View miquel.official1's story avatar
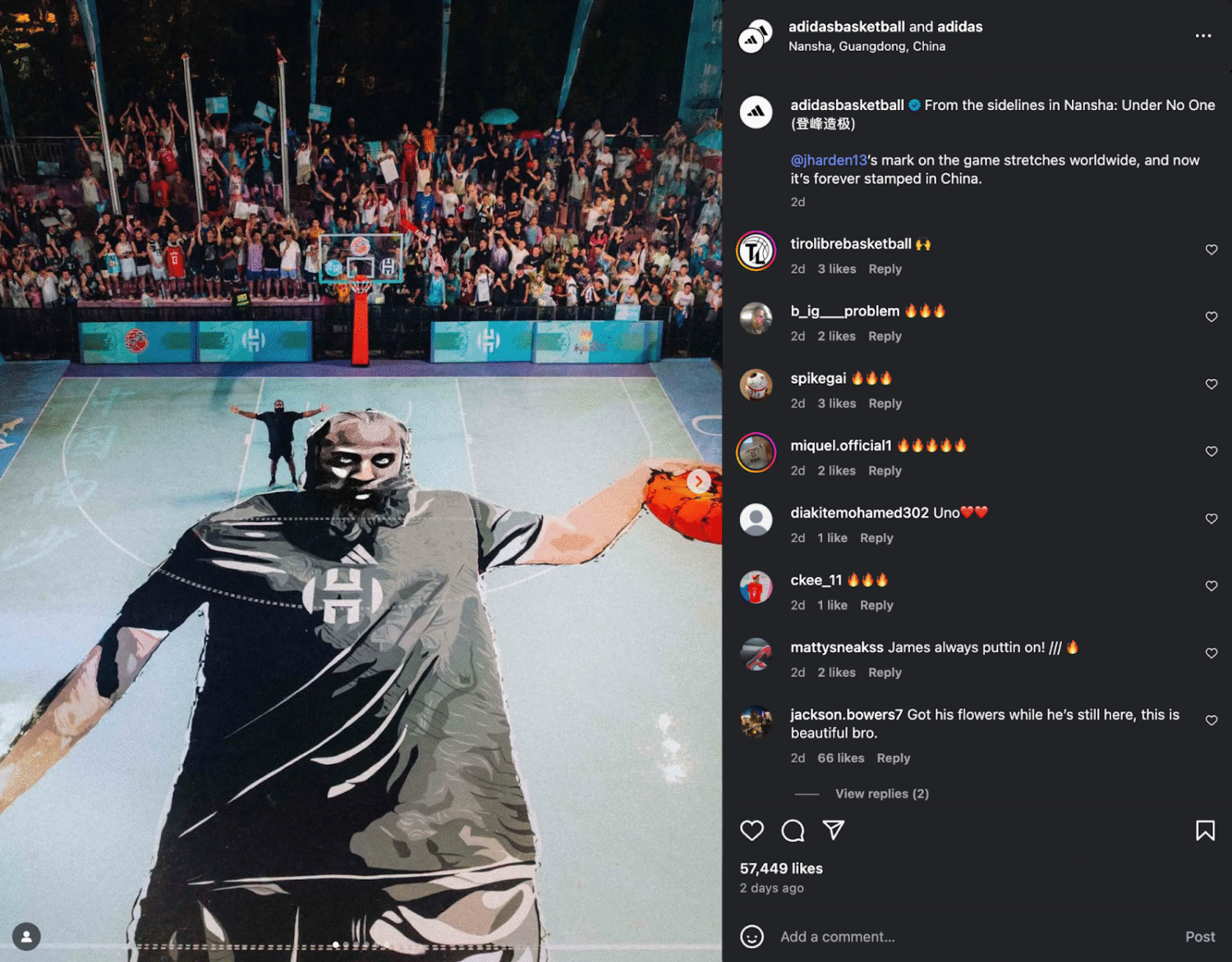1232x962 pixels. coord(756,452)
